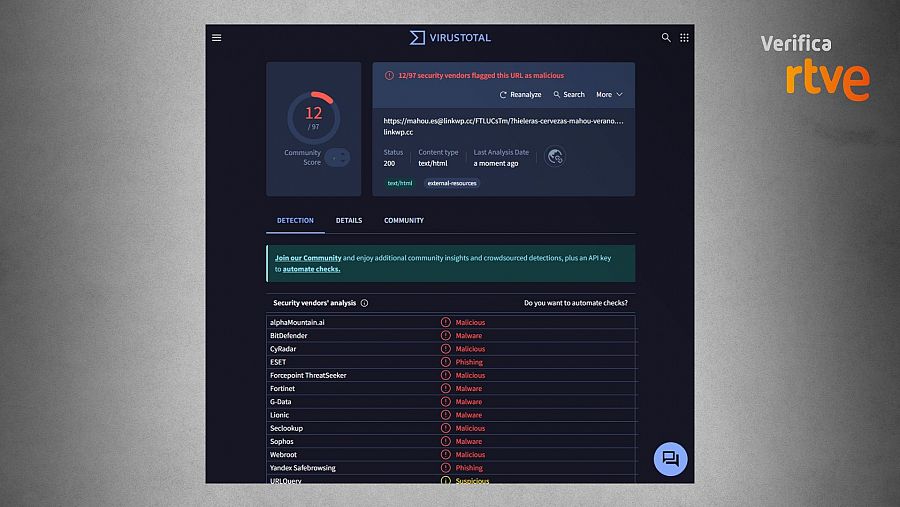The image size is (900, 507).
Task: Click the Verifica rtve logo
Action: 815,68
